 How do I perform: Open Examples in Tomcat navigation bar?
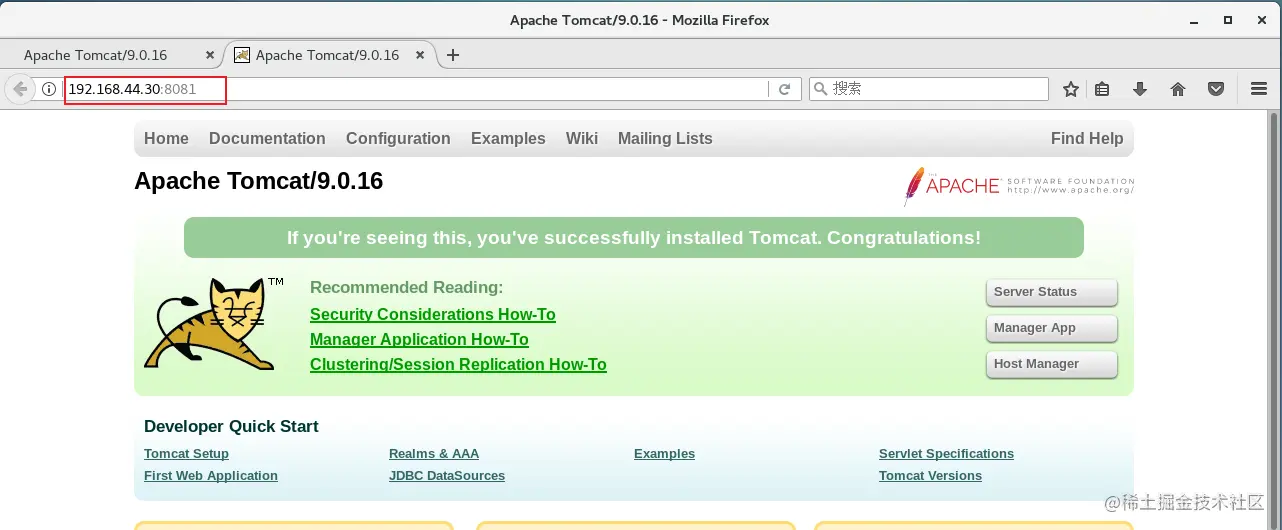508,139
